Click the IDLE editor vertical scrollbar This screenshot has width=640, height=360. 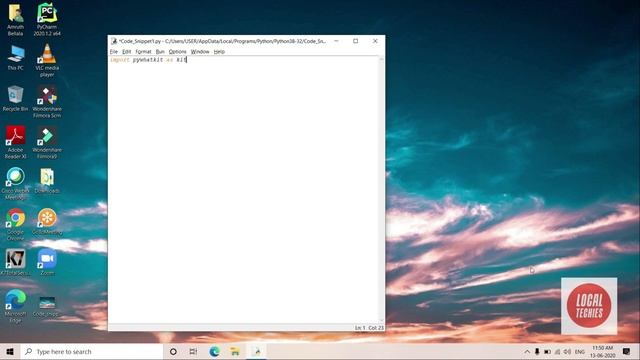coord(382,190)
